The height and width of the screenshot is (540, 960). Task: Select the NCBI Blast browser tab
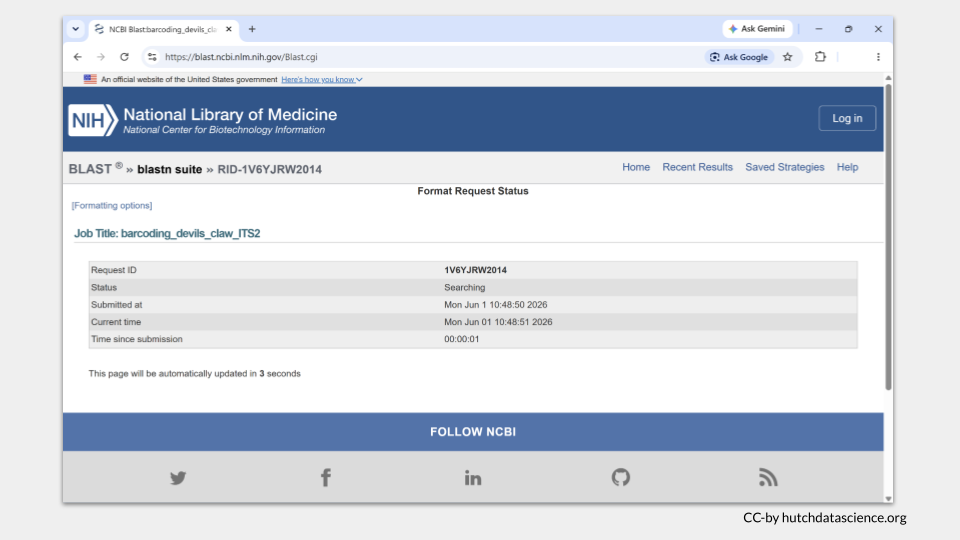tap(163, 29)
